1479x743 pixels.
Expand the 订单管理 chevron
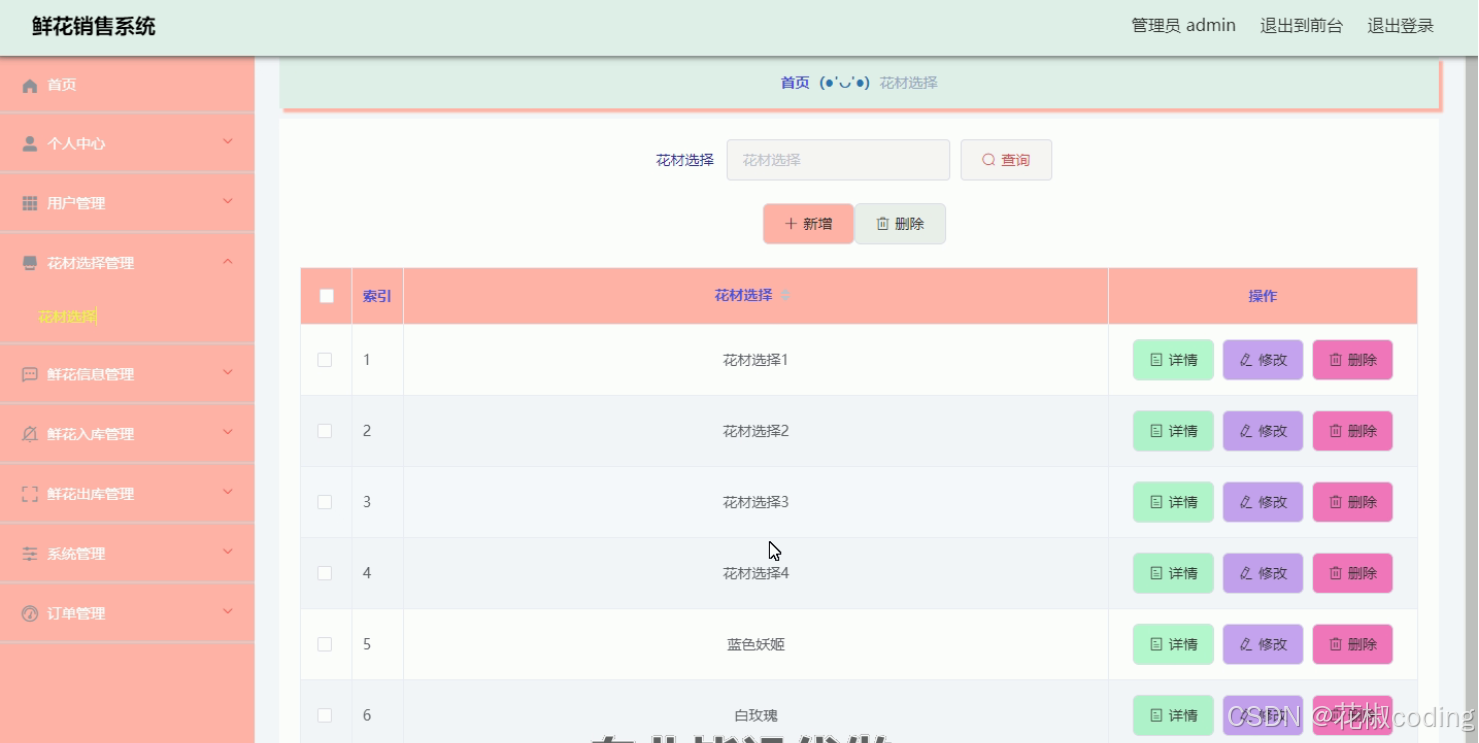click(227, 613)
